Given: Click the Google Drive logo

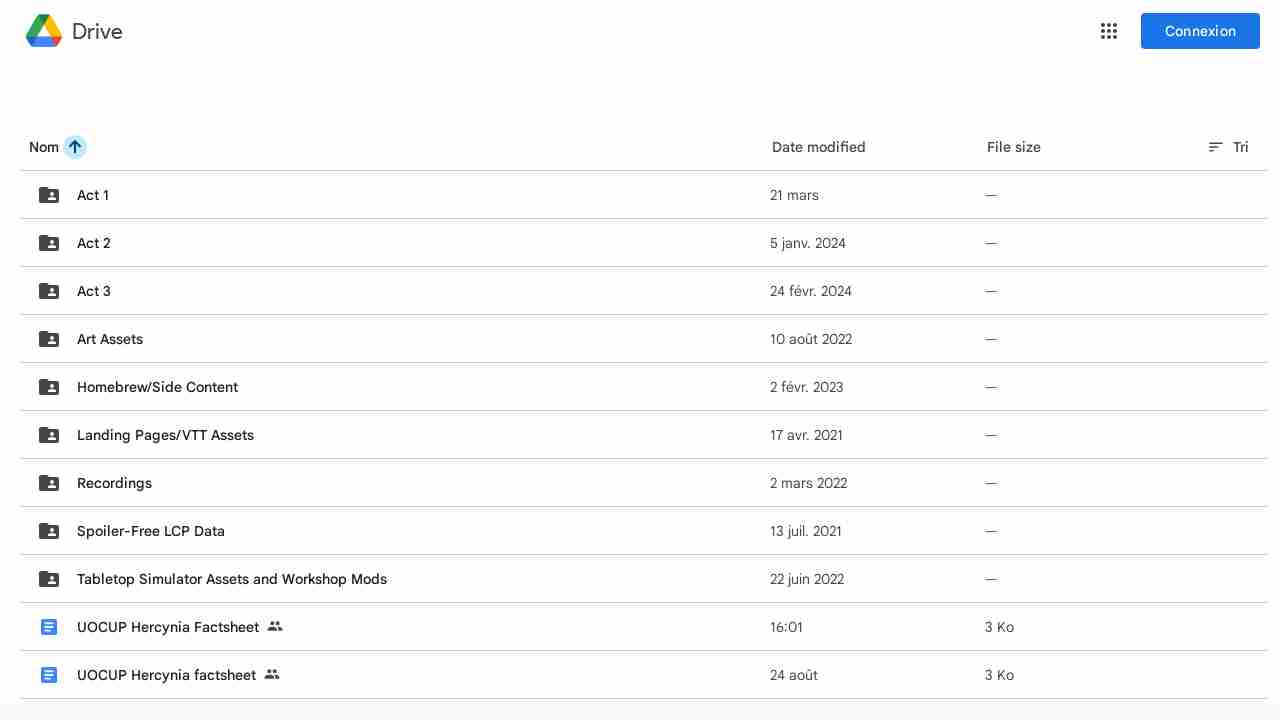Looking at the screenshot, I should 44,31.
